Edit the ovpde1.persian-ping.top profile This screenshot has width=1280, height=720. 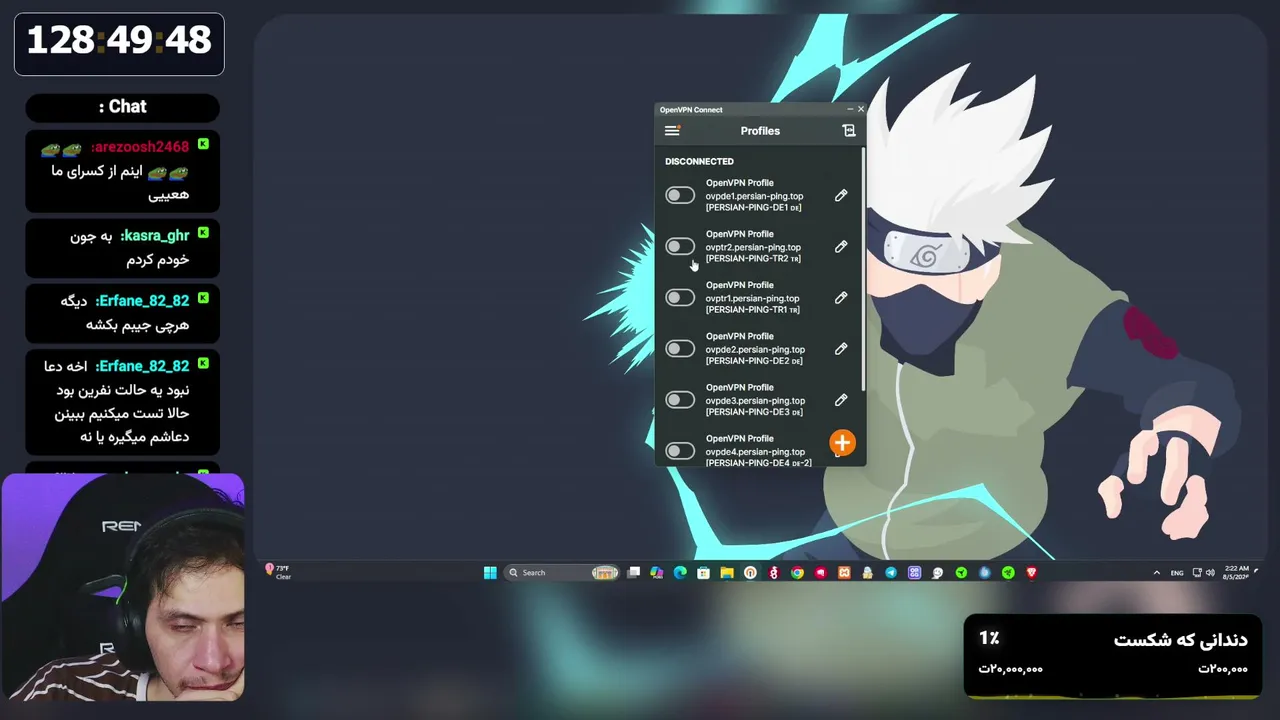841,196
